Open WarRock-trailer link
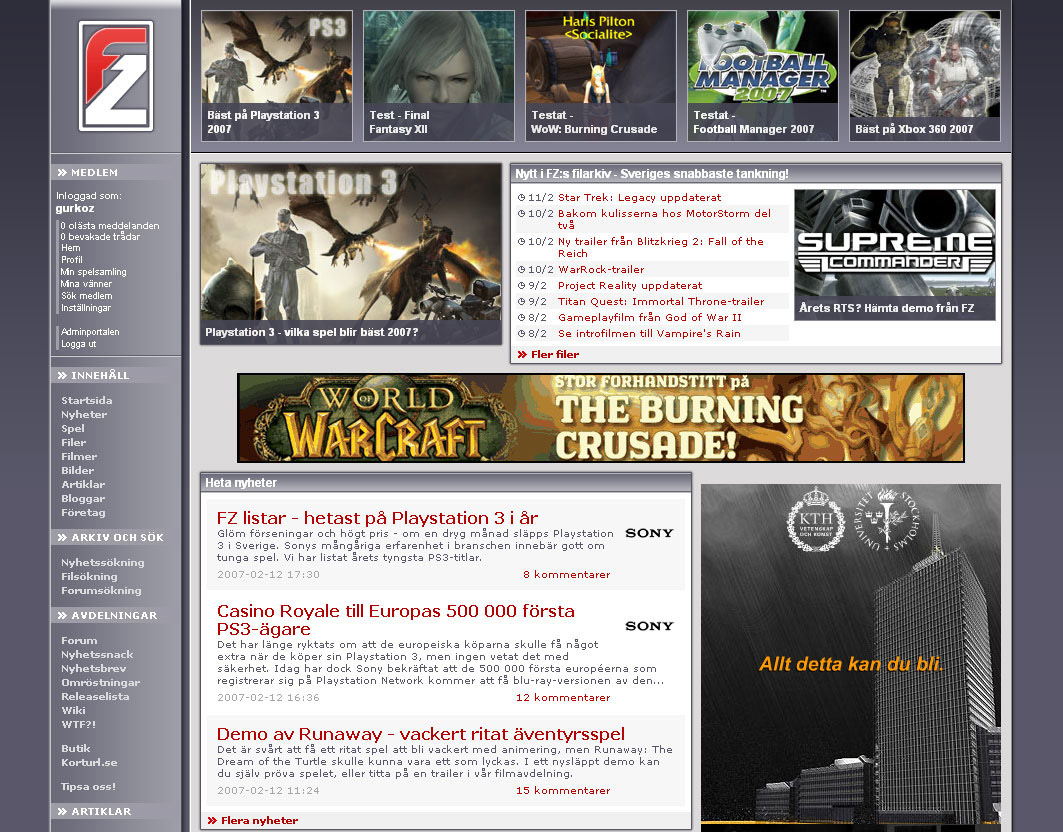The height and width of the screenshot is (832, 1063). 601,269
